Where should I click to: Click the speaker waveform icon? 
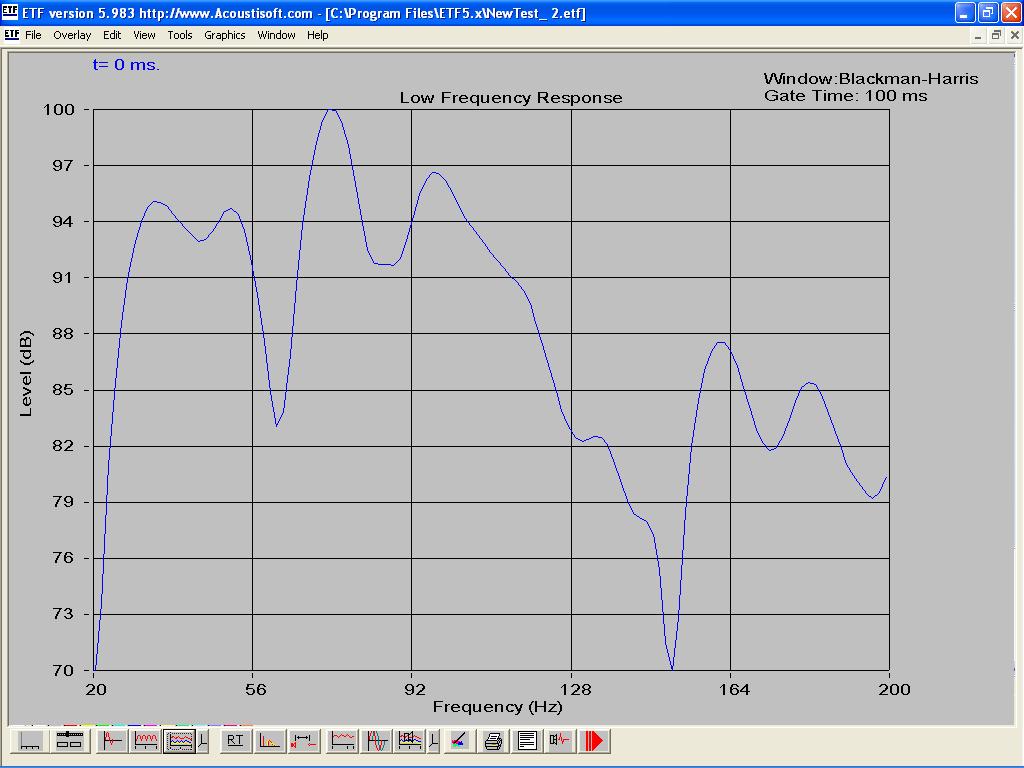coord(560,741)
